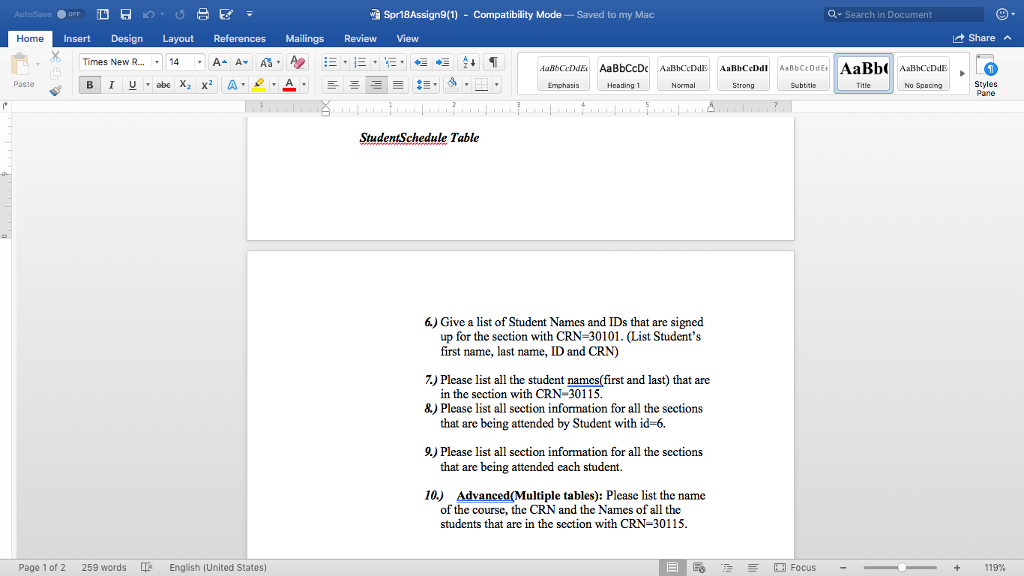Open the References tab
Image resolution: width=1024 pixels, height=576 pixels.
coord(240,39)
